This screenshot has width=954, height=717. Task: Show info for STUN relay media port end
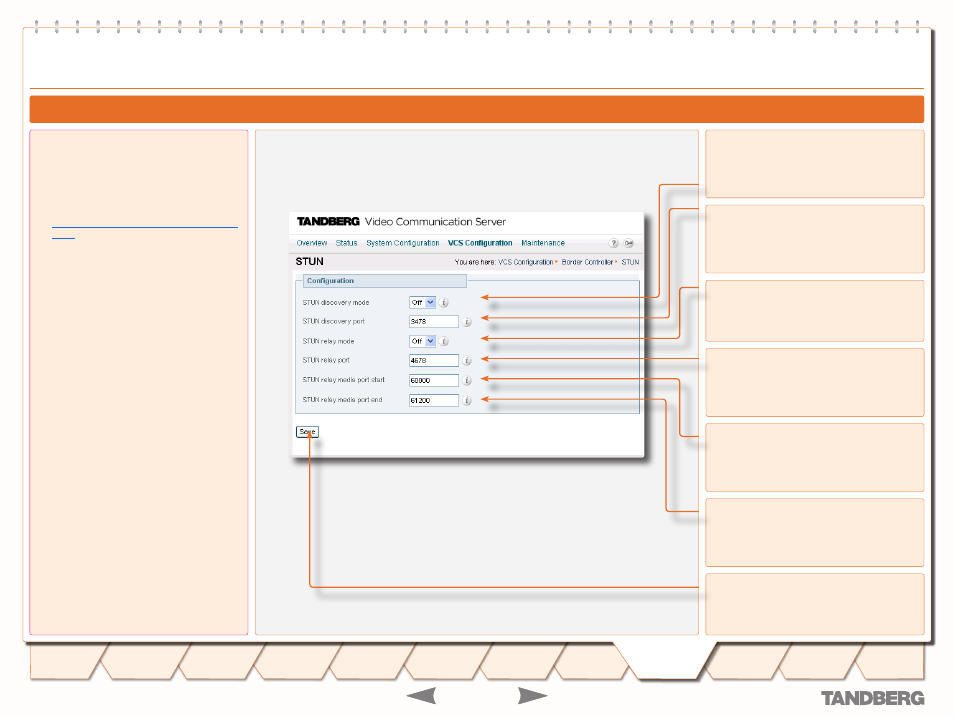[467, 400]
